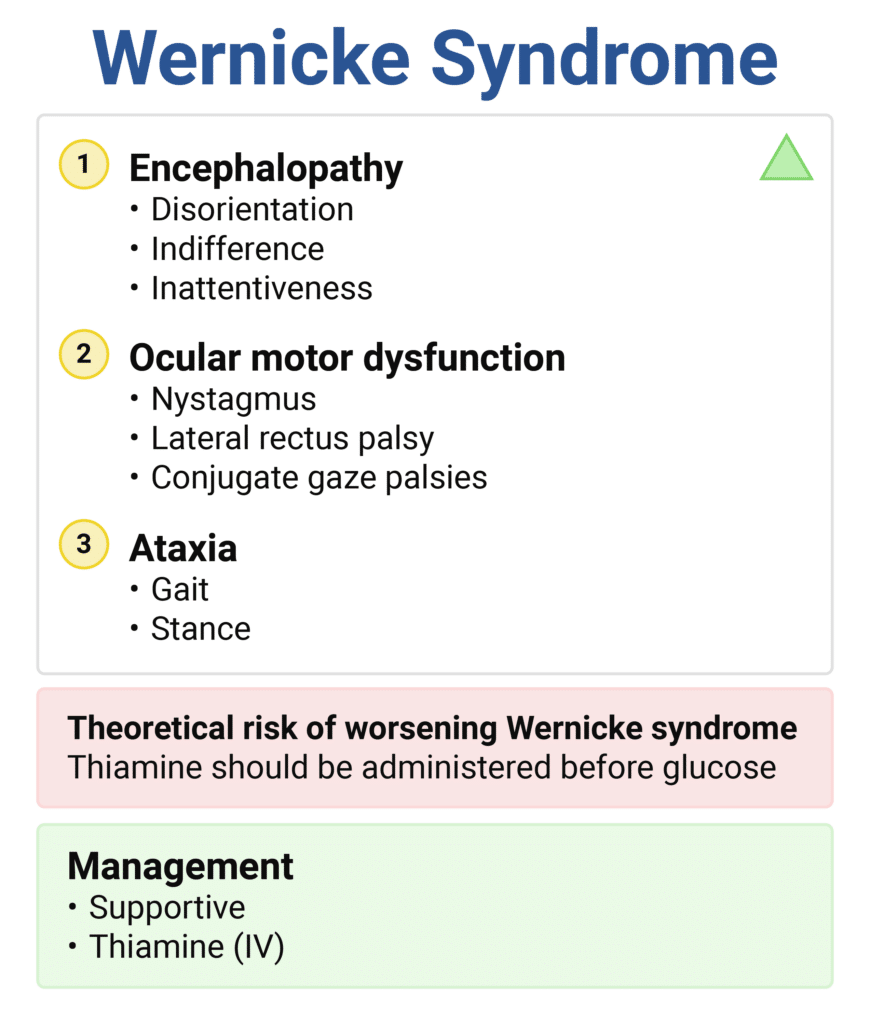Click Thiamine should be administered text
The height and width of the screenshot is (1024, 870).
[x=421, y=767]
